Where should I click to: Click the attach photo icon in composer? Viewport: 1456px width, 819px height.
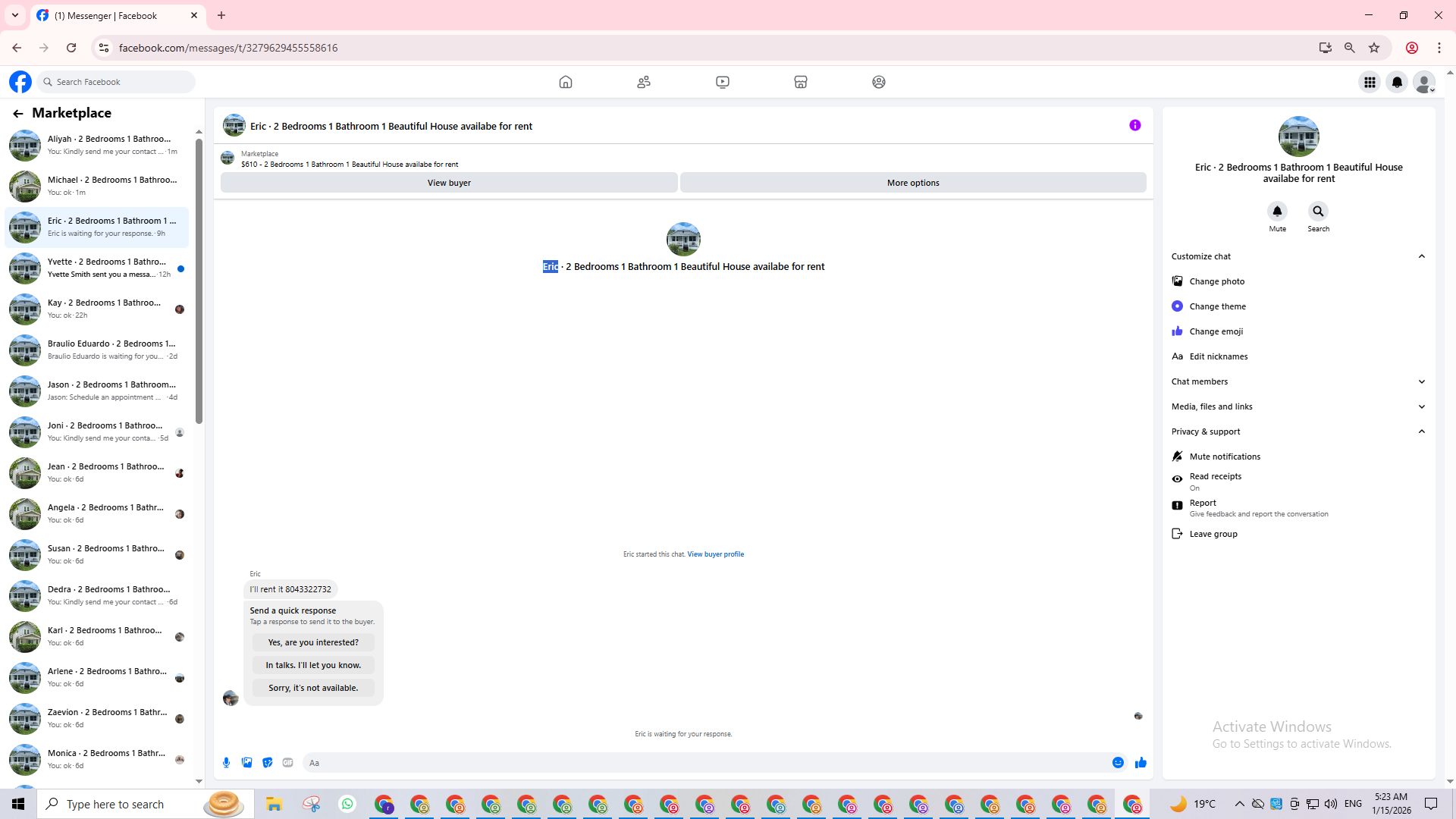click(247, 763)
